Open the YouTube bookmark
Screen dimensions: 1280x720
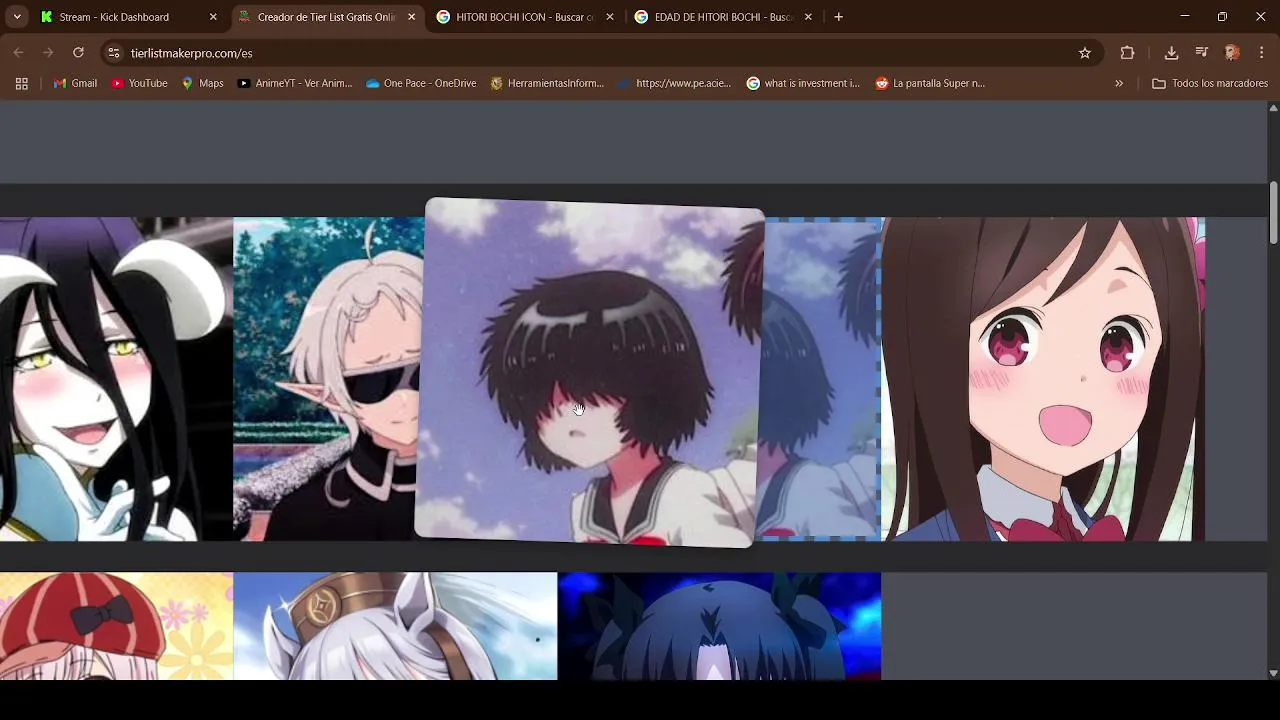[x=139, y=83]
